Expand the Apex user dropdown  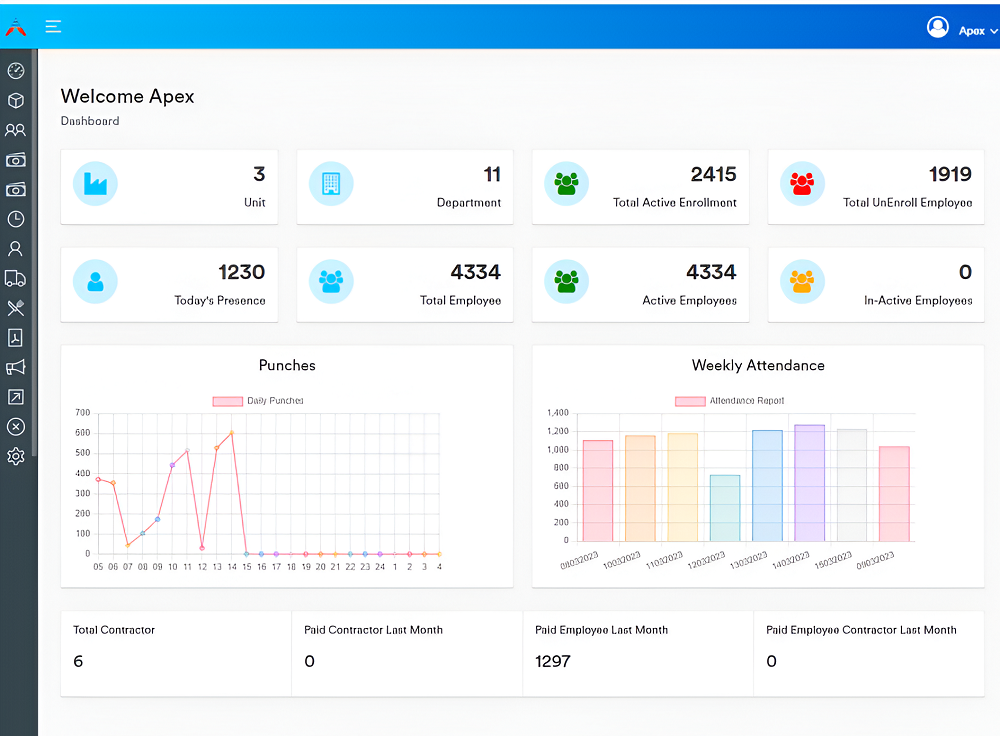pos(978,31)
